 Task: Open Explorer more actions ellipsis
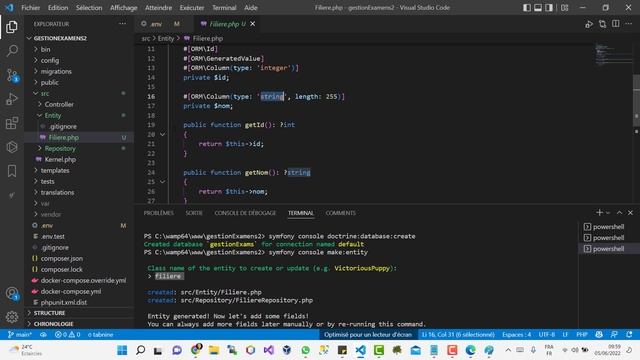click(x=122, y=24)
